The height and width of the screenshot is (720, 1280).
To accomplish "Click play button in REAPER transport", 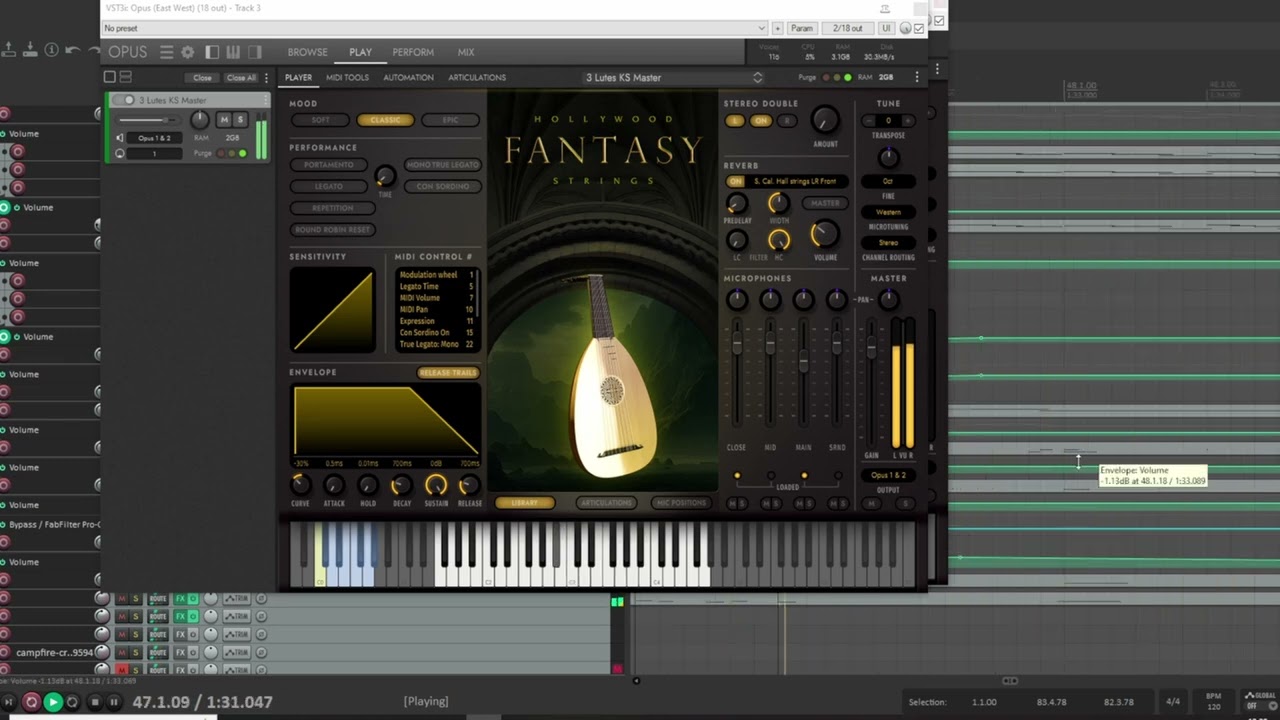I will (x=53, y=702).
